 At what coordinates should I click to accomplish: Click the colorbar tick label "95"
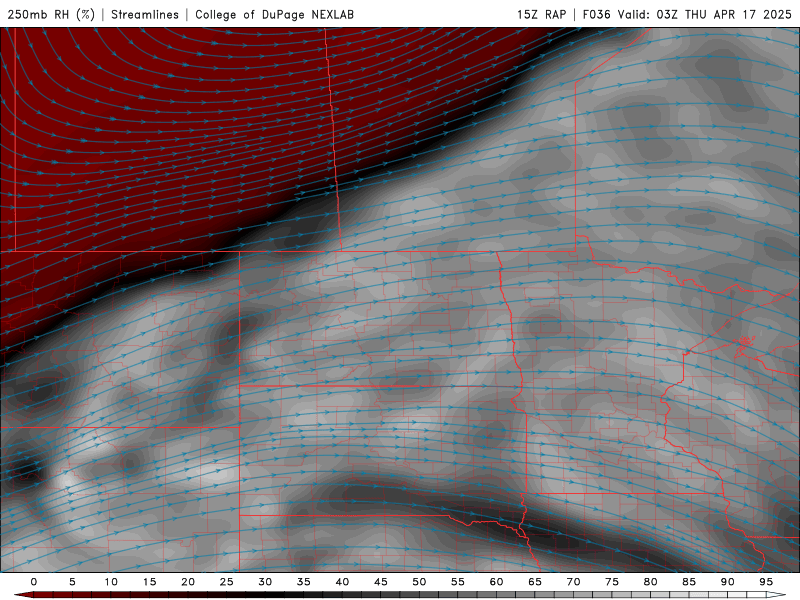coord(766,582)
